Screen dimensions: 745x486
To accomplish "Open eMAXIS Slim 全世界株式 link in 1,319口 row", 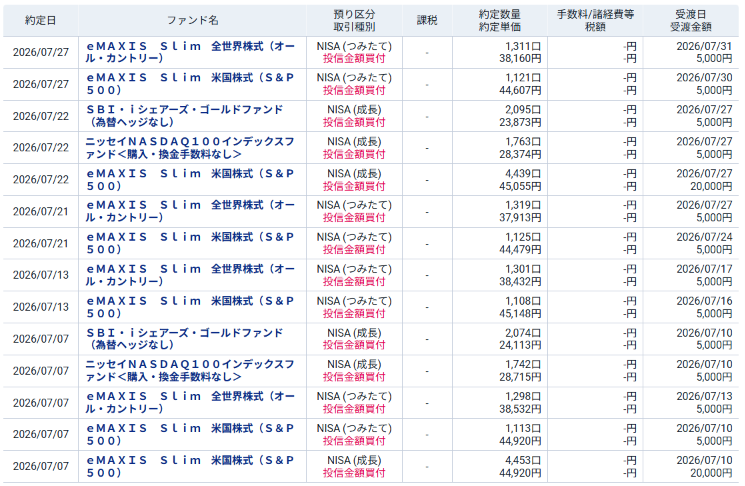I will pos(190,211).
